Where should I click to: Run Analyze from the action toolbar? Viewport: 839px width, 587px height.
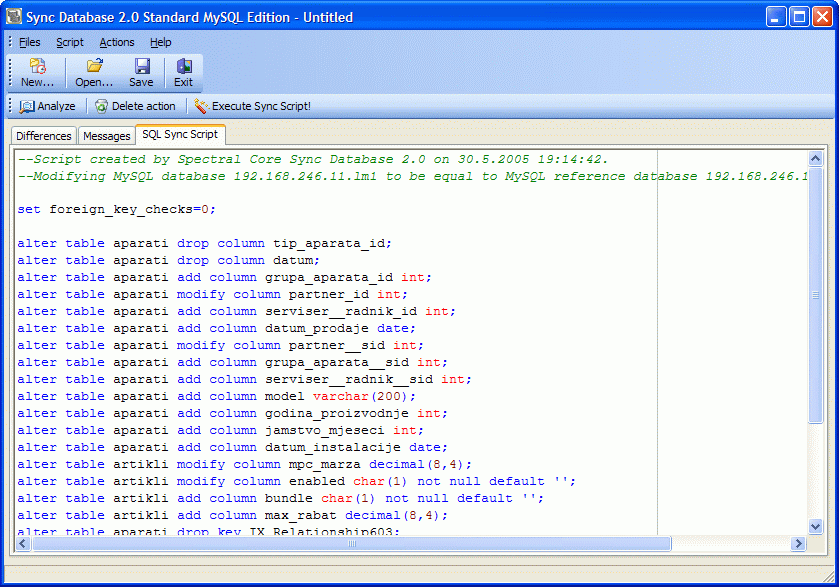[x=48, y=106]
